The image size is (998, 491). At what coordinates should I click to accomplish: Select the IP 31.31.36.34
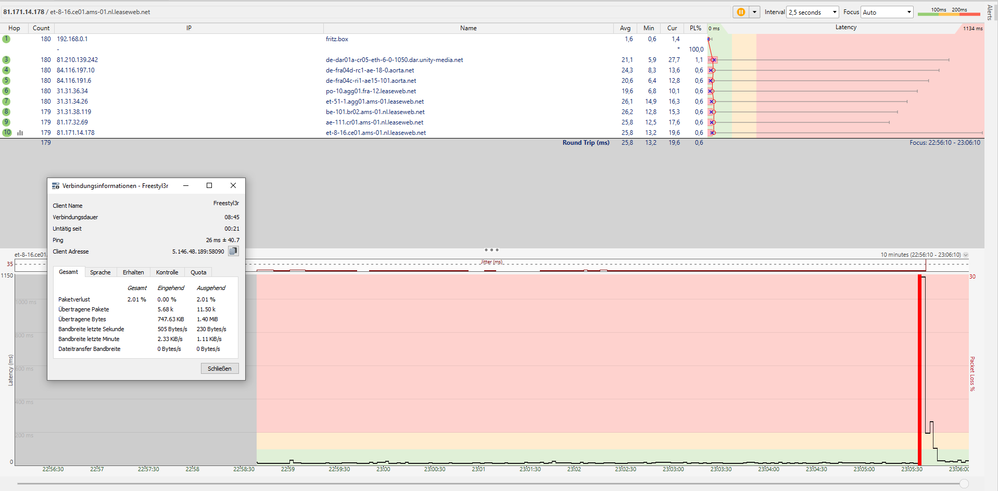coord(72,91)
